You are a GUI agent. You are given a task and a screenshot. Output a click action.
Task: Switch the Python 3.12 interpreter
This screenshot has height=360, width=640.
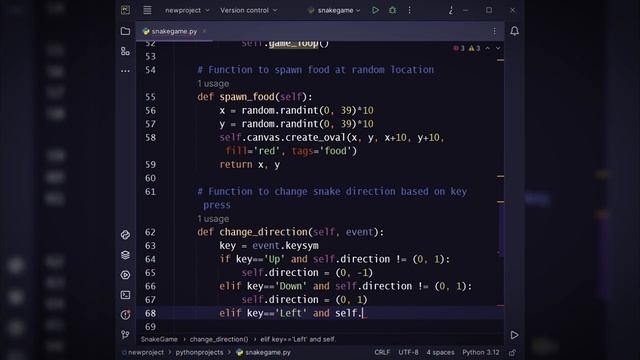(x=480, y=352)
